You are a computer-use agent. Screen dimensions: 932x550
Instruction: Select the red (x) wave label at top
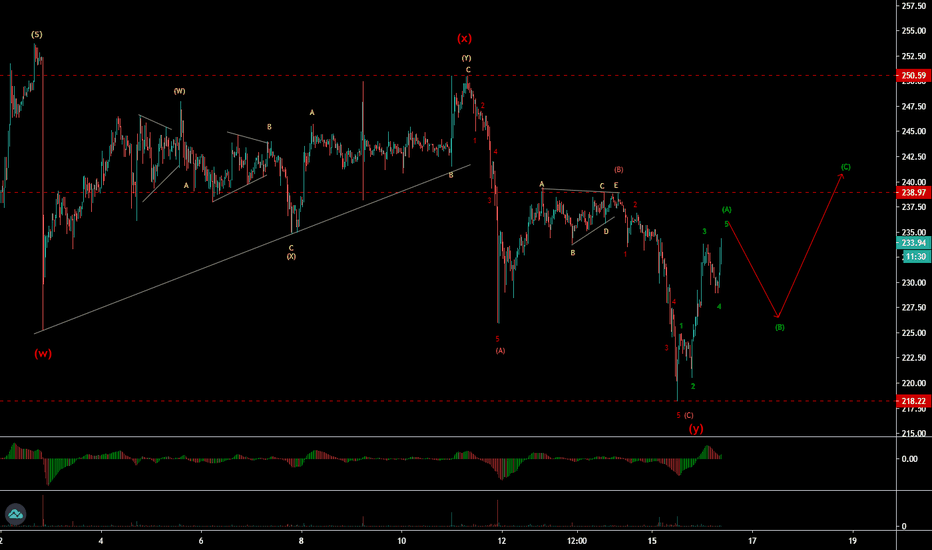tap(464, 39)
